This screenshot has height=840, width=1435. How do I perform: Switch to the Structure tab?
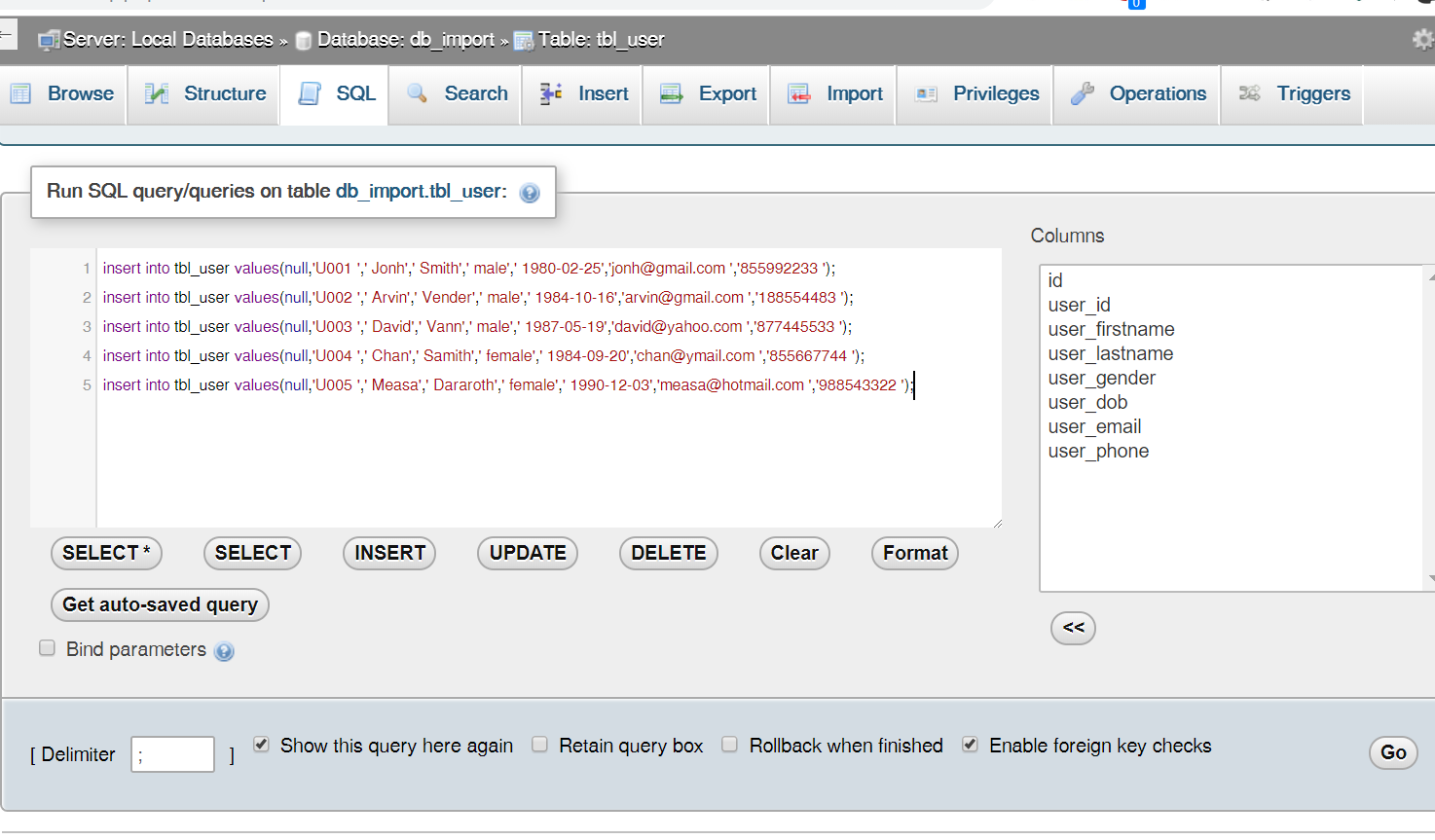click(x=204, y=94)
